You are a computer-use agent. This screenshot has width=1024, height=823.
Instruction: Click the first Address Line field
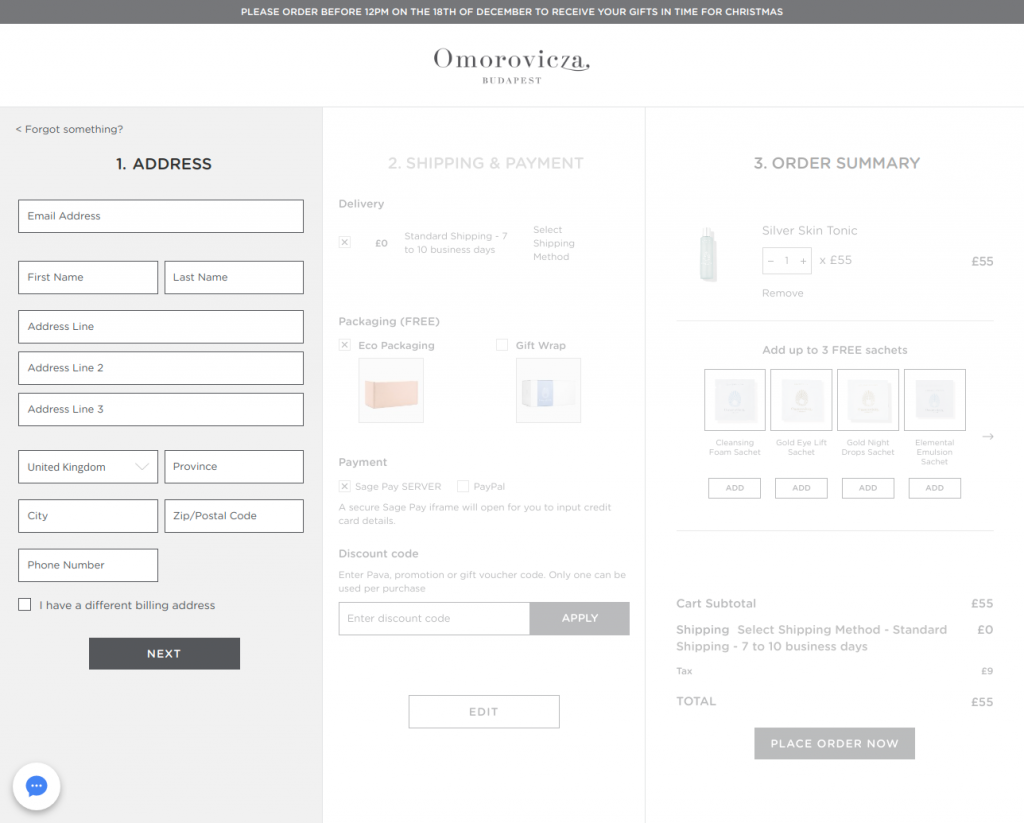click(161, 327)
